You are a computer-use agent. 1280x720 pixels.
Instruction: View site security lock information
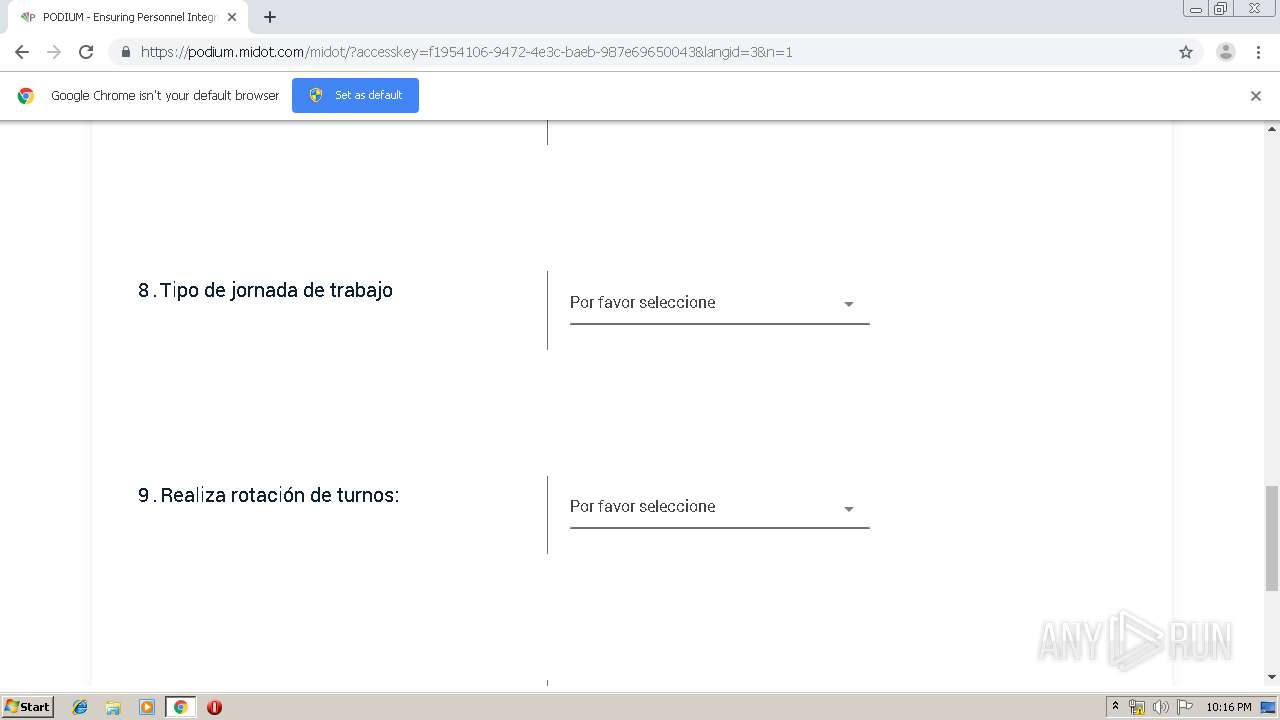[x=126, y=52]
